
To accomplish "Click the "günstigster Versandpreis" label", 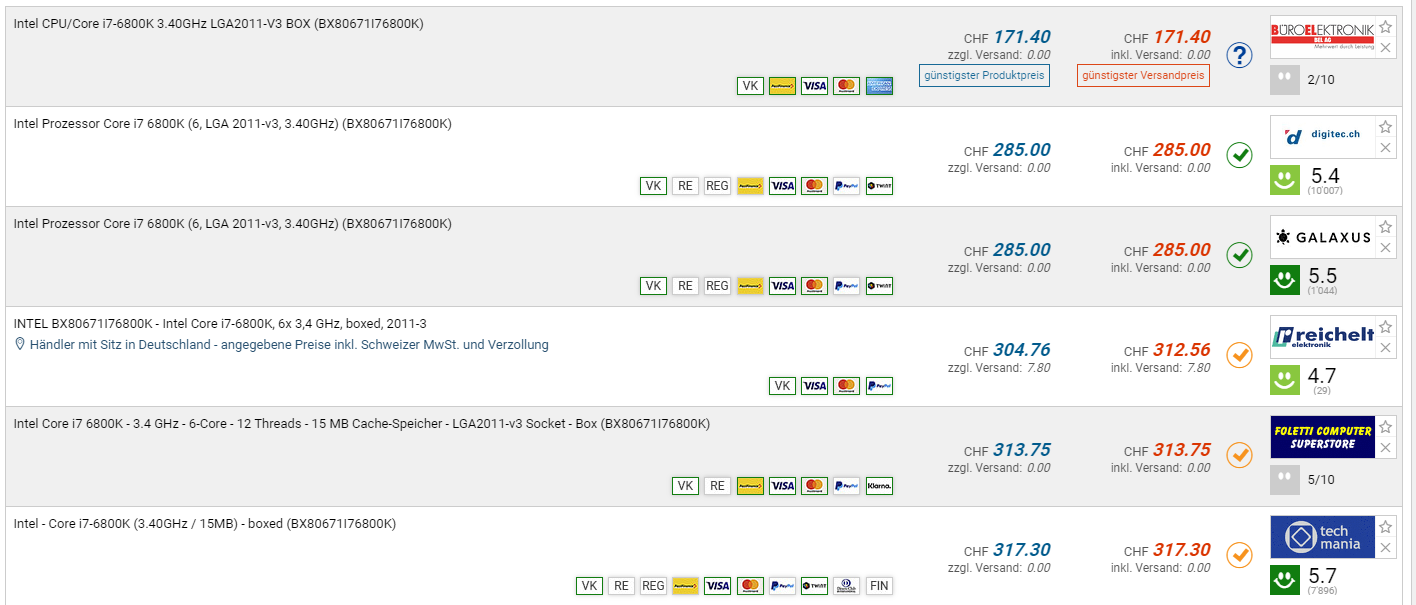I will click(1144, 76).
